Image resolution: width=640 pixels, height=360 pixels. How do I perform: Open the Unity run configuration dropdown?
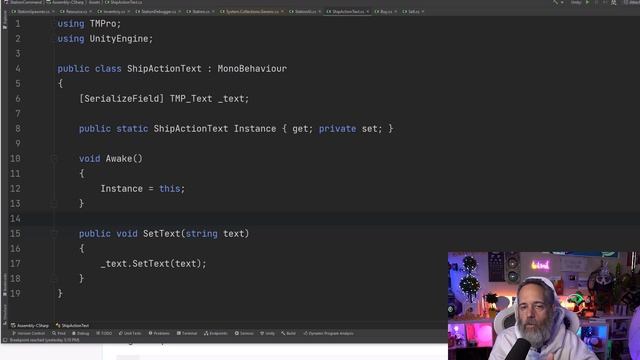click(576, 2)
